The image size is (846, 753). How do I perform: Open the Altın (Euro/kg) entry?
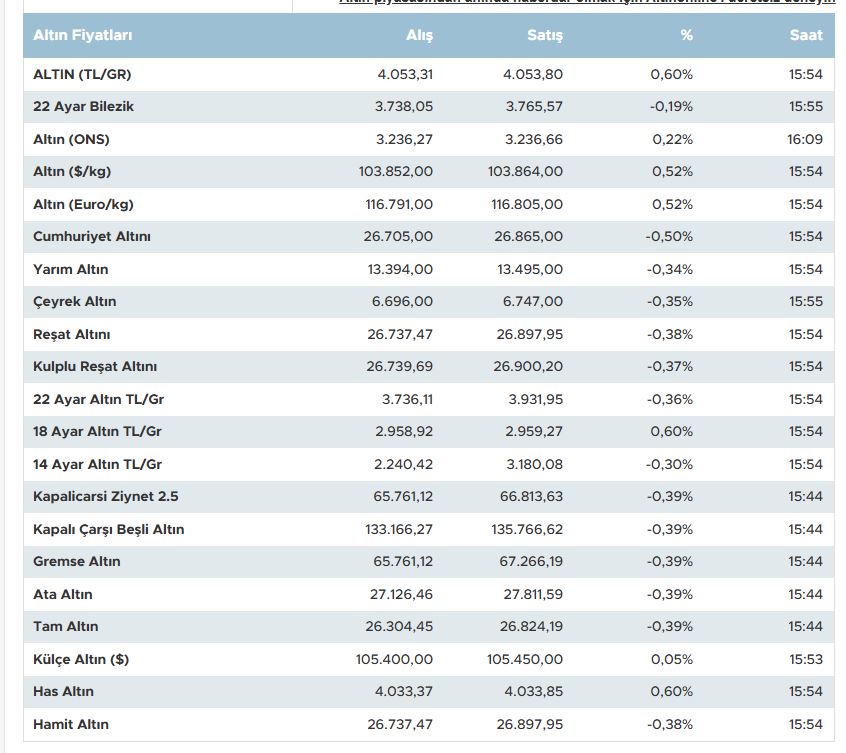pos(83,204)
